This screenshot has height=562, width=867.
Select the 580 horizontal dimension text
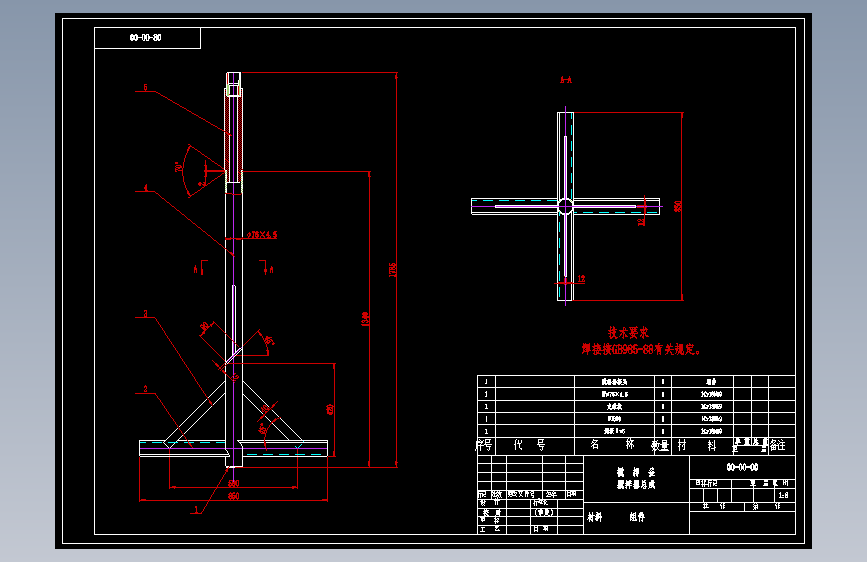pyautogui.click(x=233, y=483)
